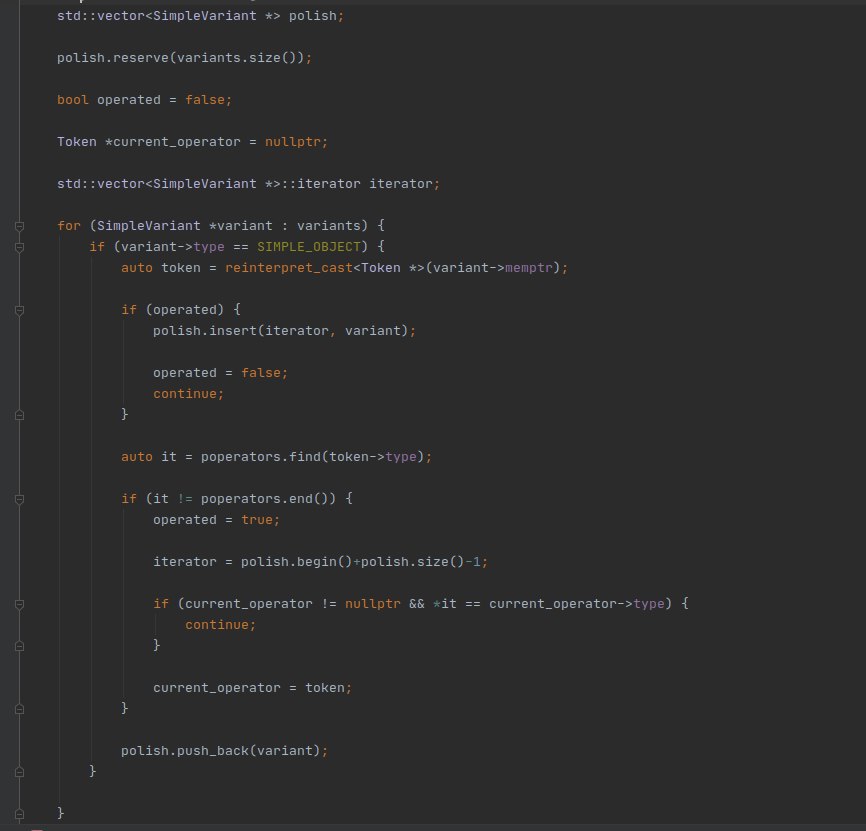Image resolution: width=866 pixels, height=831 pixels.
Task: Click fold end marker below 'polish.push_back(variant);'
Action: click(19, 772)
